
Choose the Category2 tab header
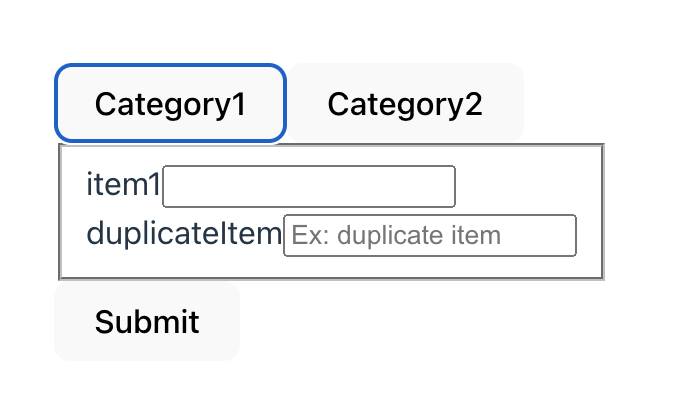405,103
